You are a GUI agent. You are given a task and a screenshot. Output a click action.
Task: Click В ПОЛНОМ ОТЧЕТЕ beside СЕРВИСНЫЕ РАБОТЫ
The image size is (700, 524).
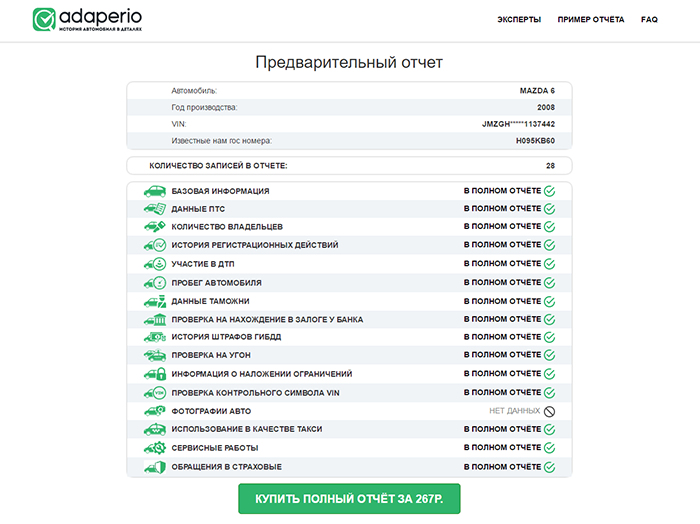click(x=501, y=448)
